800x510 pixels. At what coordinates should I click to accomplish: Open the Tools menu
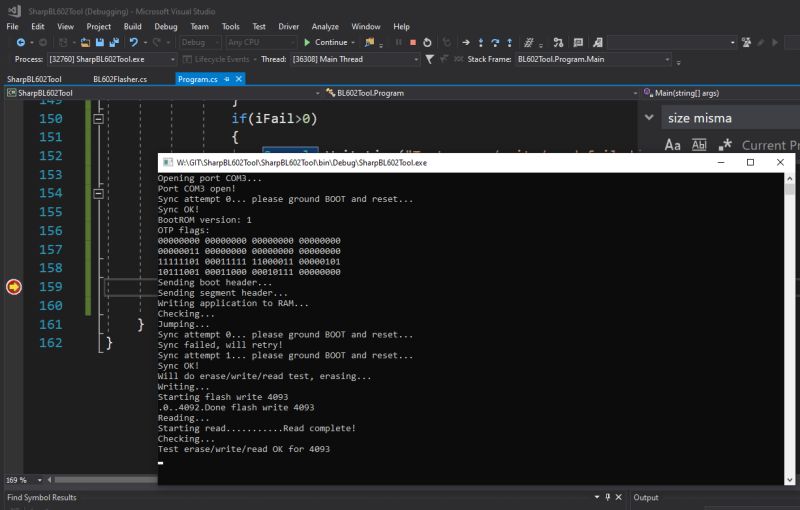click(x=231, y=27)
